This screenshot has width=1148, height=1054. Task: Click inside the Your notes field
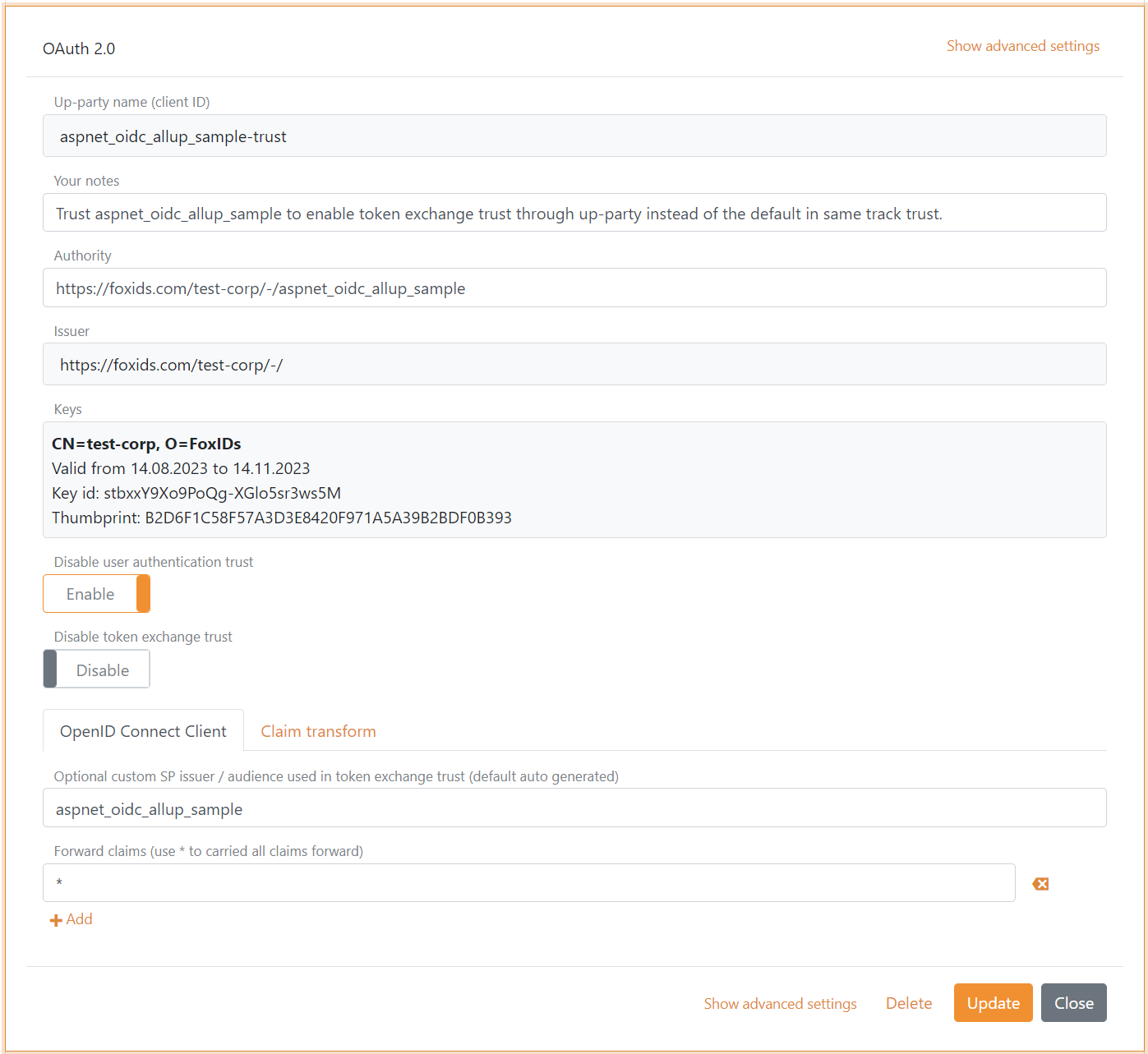[574, 213]
